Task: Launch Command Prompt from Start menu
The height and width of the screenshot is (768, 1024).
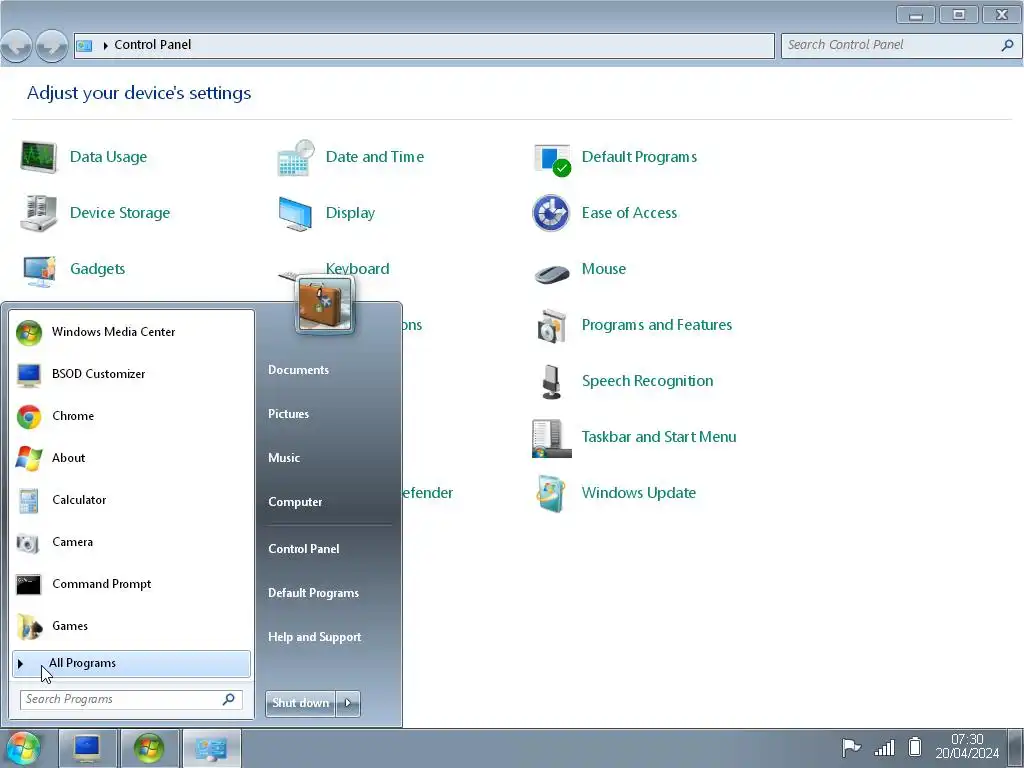Action: coord(132,584)
